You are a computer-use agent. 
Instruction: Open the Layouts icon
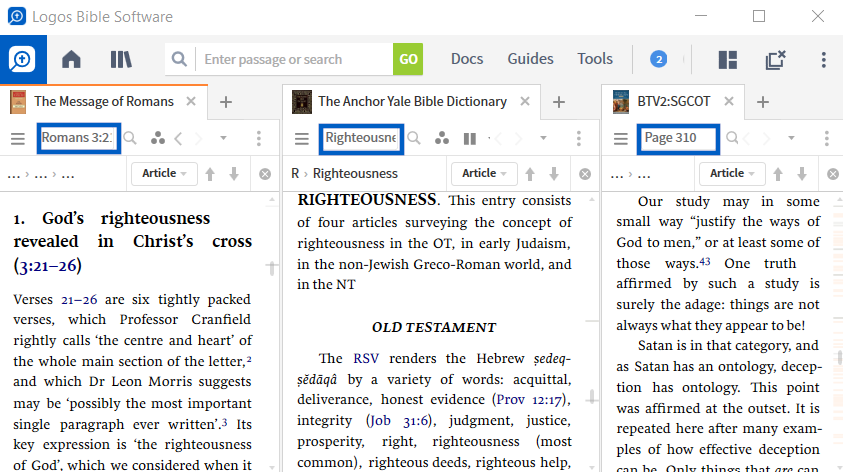coord(728,60)
